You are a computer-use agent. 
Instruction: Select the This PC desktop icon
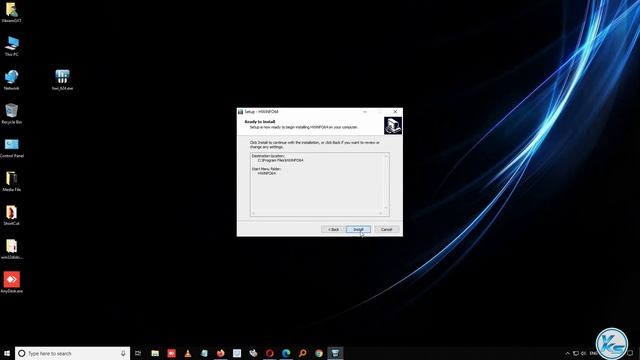pyautogui.click(x=12, y=46)
